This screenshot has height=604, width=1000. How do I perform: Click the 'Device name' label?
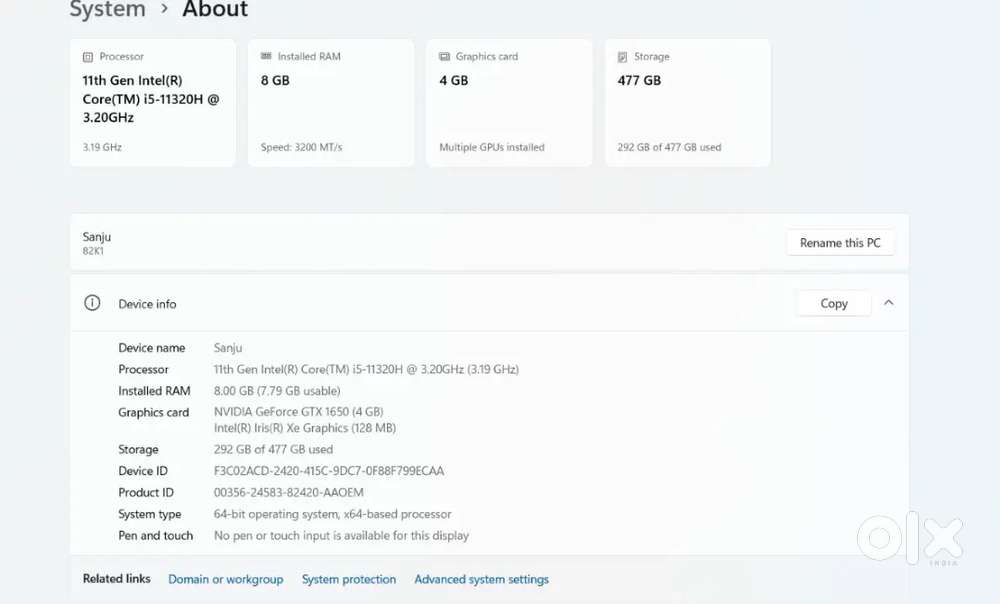152,348
